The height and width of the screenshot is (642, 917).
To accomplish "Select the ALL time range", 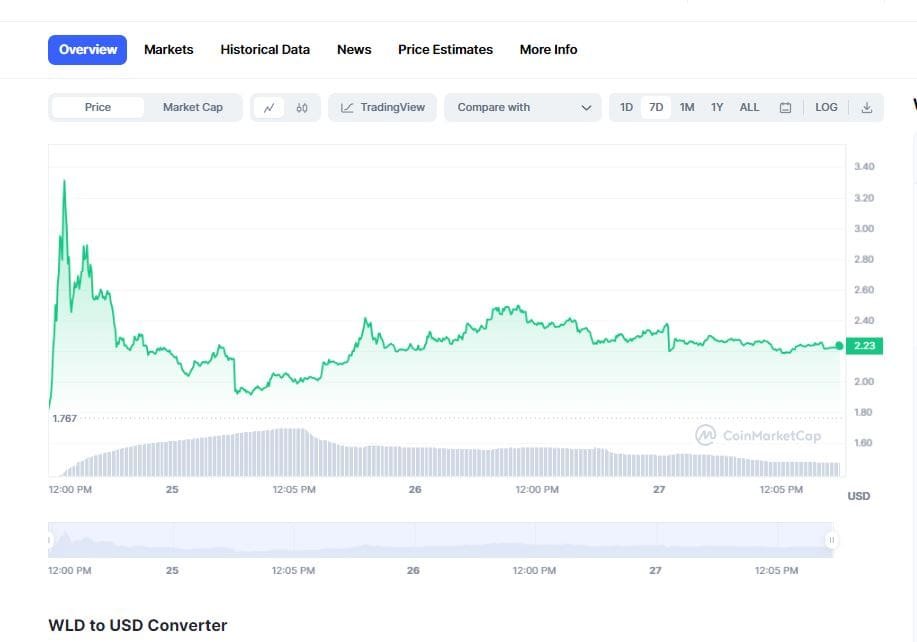I will click(749, 106).
